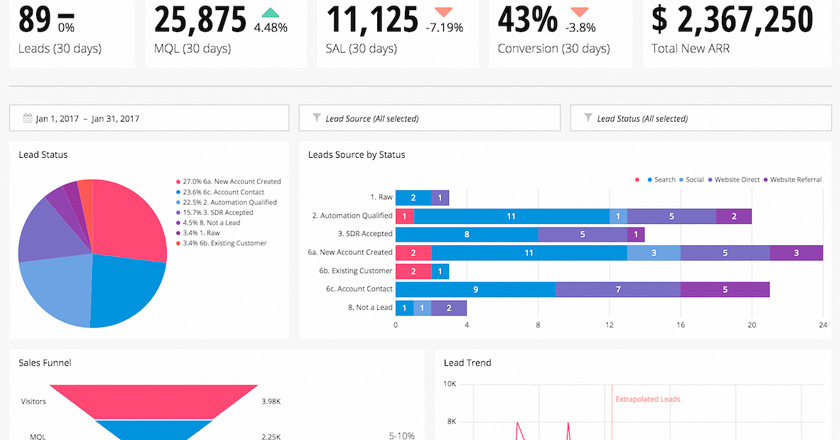The image size is (840, 440).
Task: Toggle the Website Referral series in legend
Action: coord(792,180)
